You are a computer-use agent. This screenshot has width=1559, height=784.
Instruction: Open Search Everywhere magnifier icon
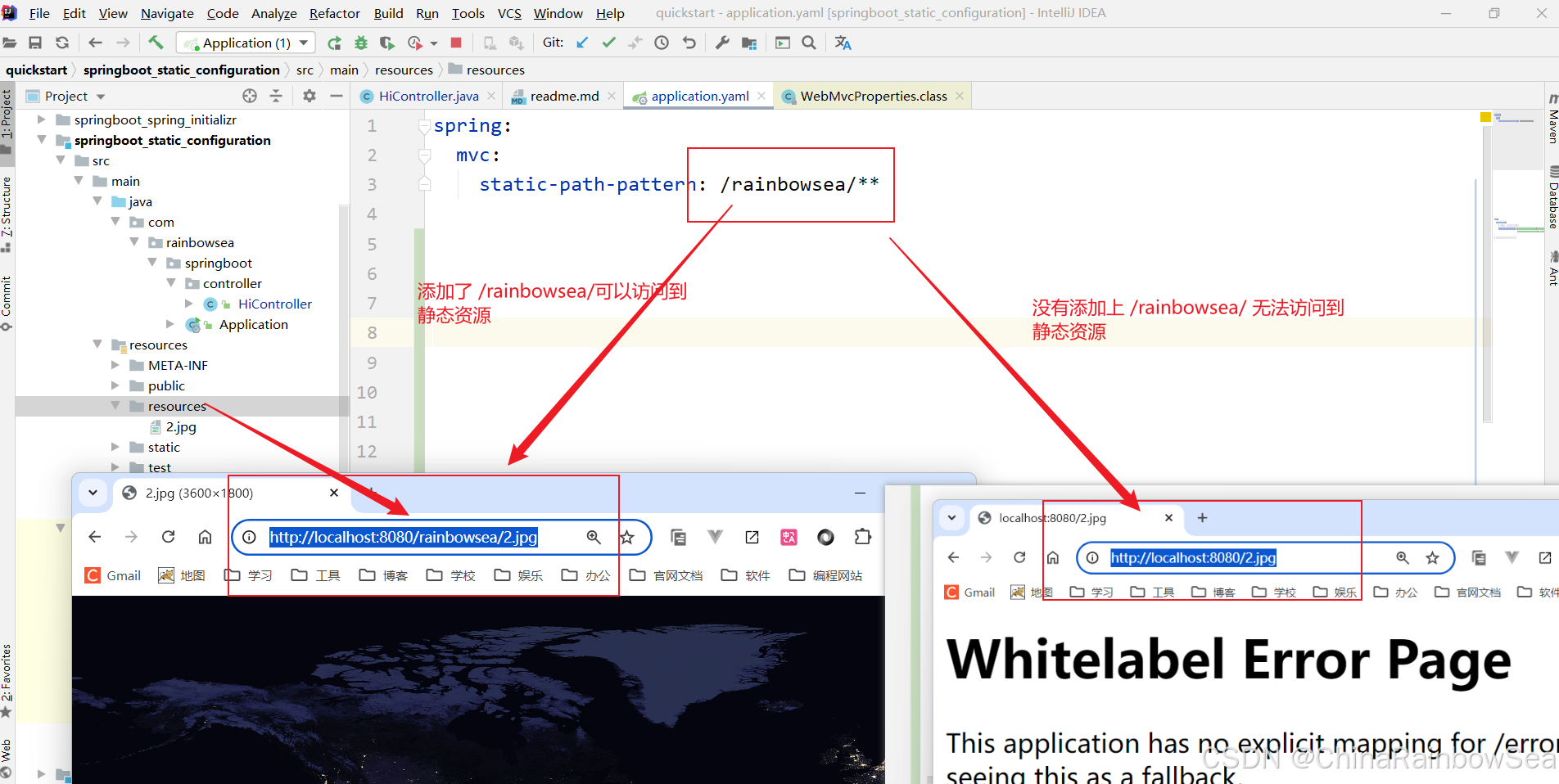pos(809,43)
